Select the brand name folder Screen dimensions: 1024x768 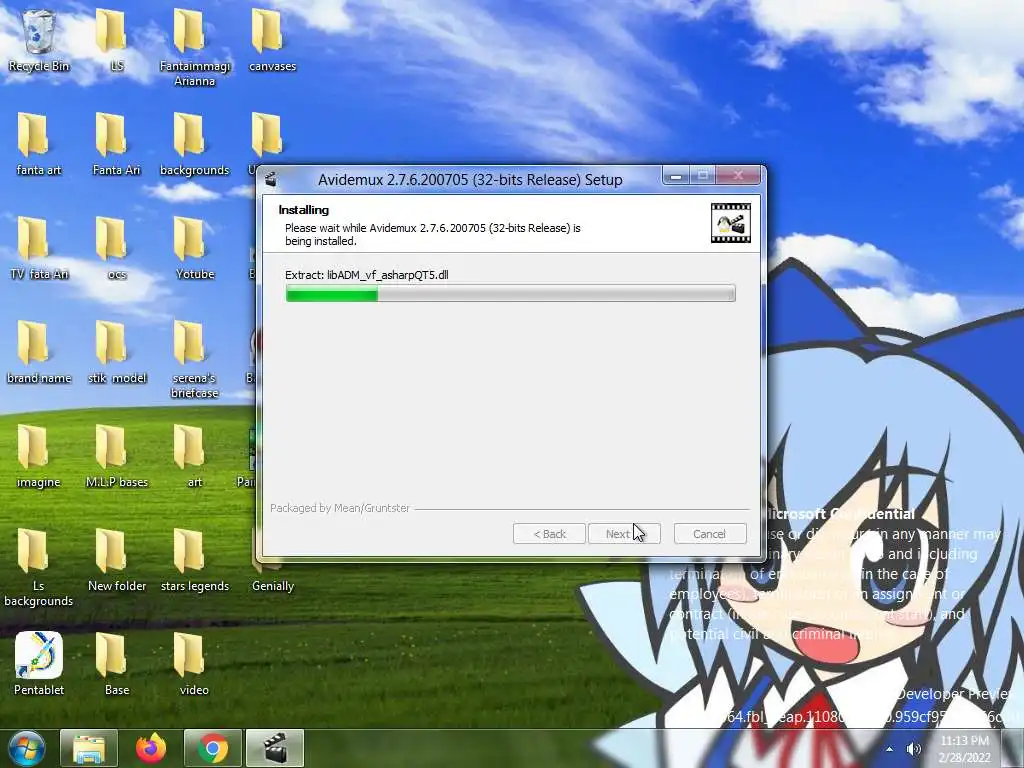tap(39, 352)
